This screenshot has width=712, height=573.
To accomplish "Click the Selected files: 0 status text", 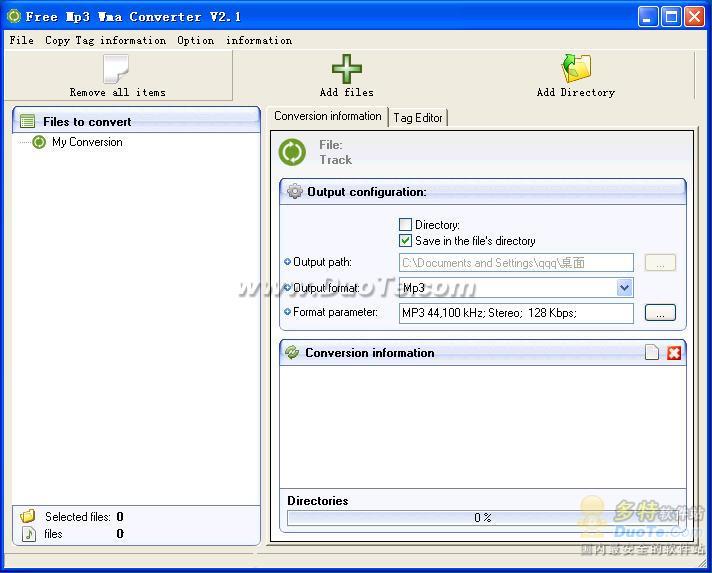I will [84, 517].
